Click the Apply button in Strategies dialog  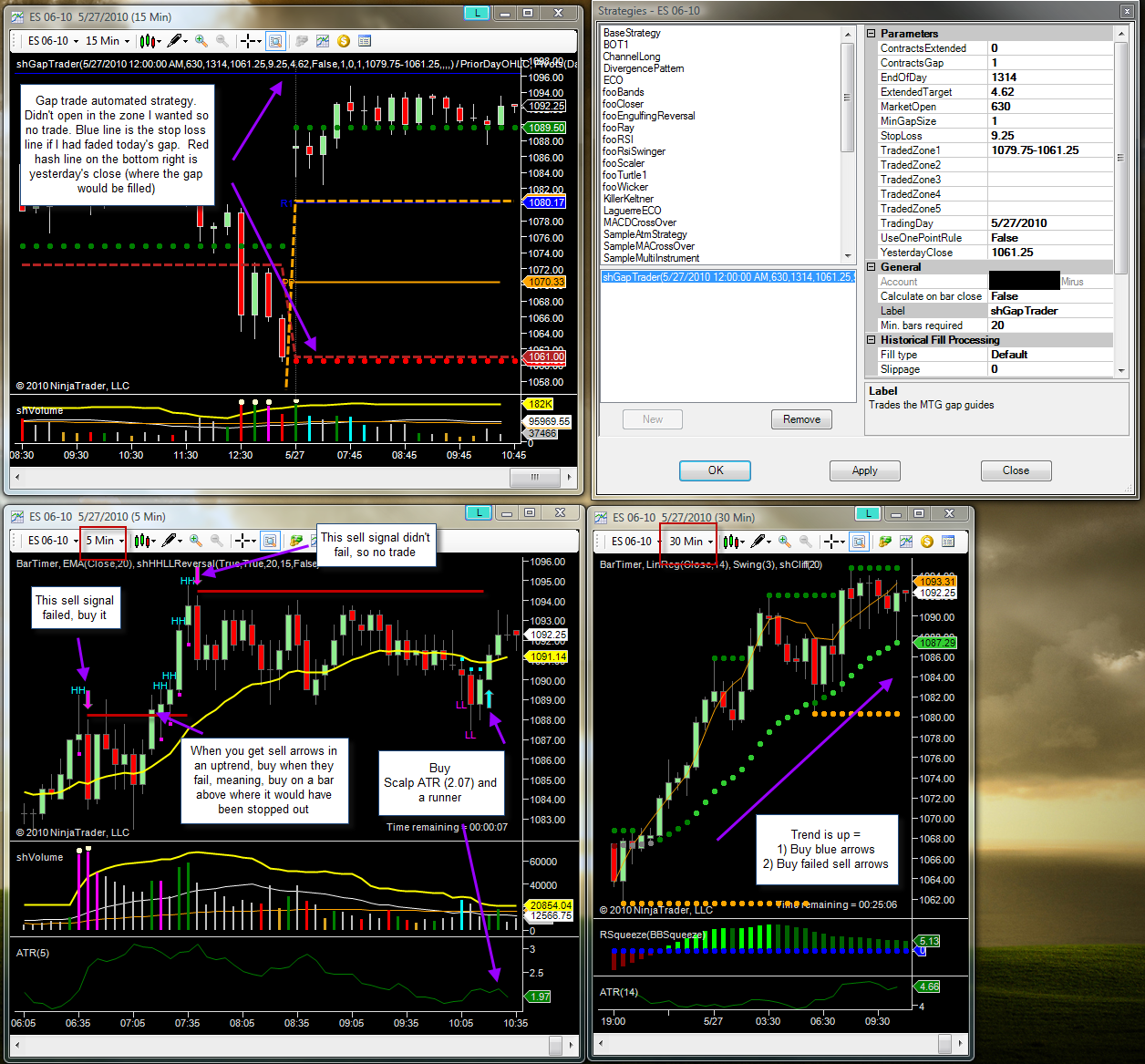[x=865, y=470]
